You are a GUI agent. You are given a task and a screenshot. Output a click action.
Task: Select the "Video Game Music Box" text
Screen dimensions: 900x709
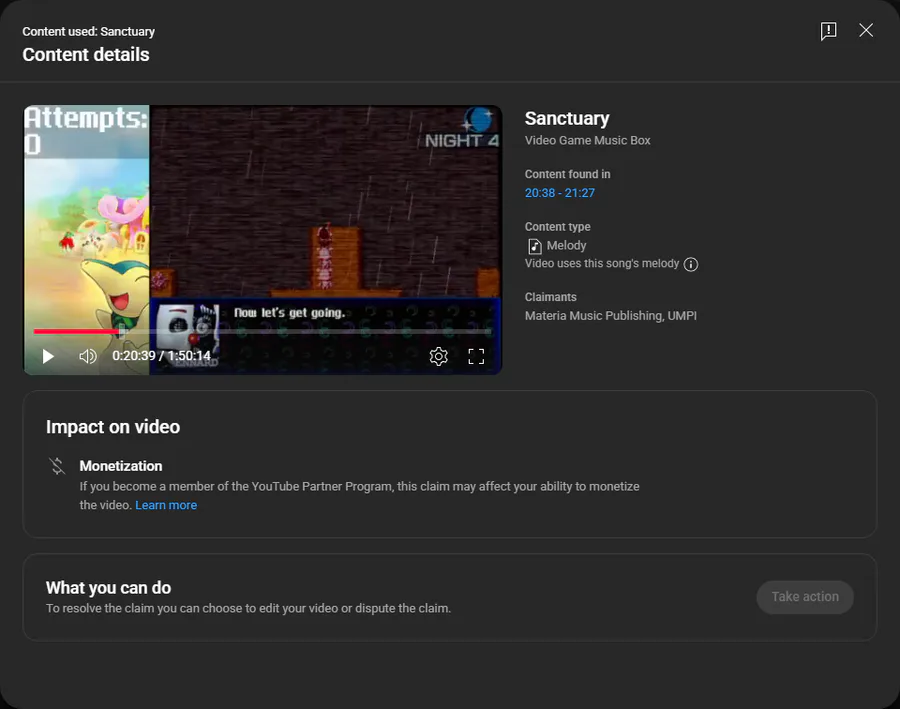(x=587, y=141)
